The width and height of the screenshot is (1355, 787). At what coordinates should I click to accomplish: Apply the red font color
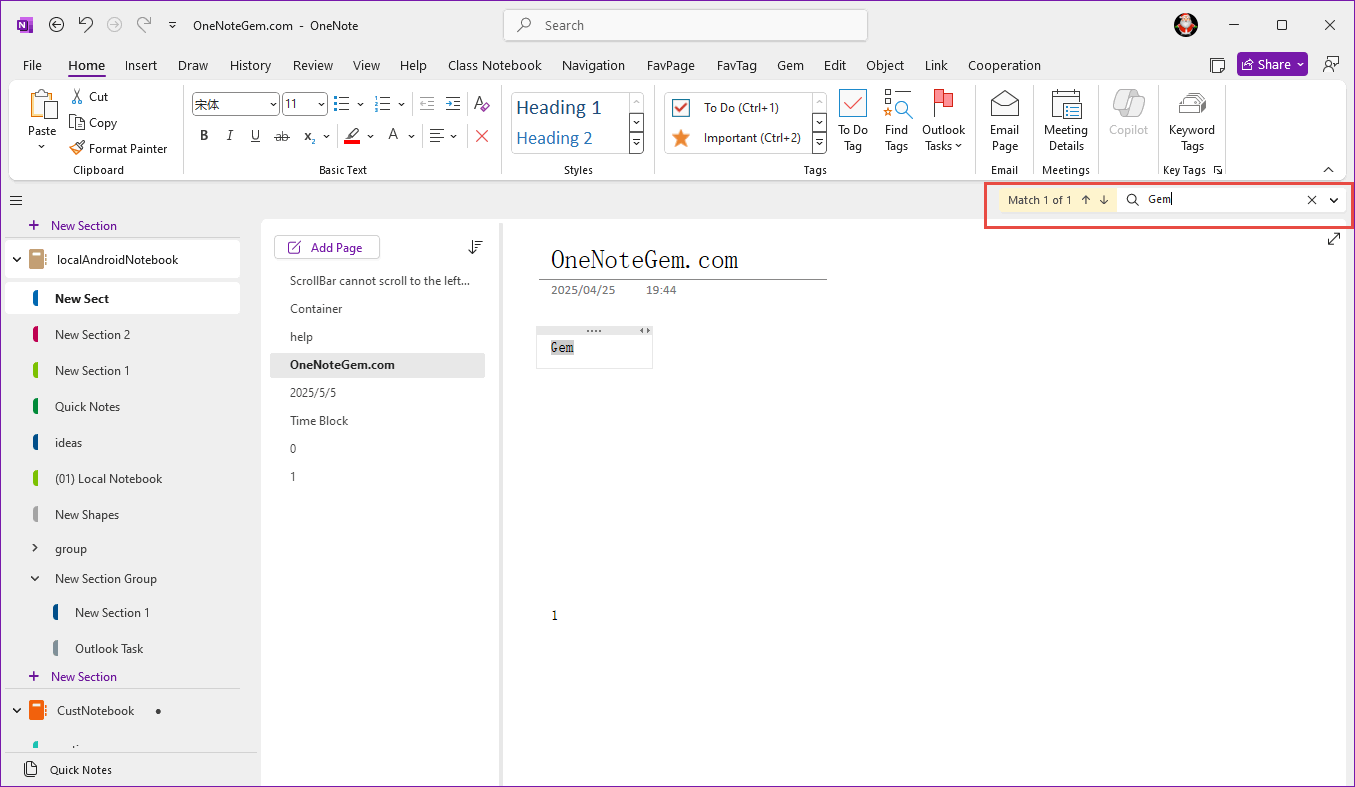(x=352, y=136)
